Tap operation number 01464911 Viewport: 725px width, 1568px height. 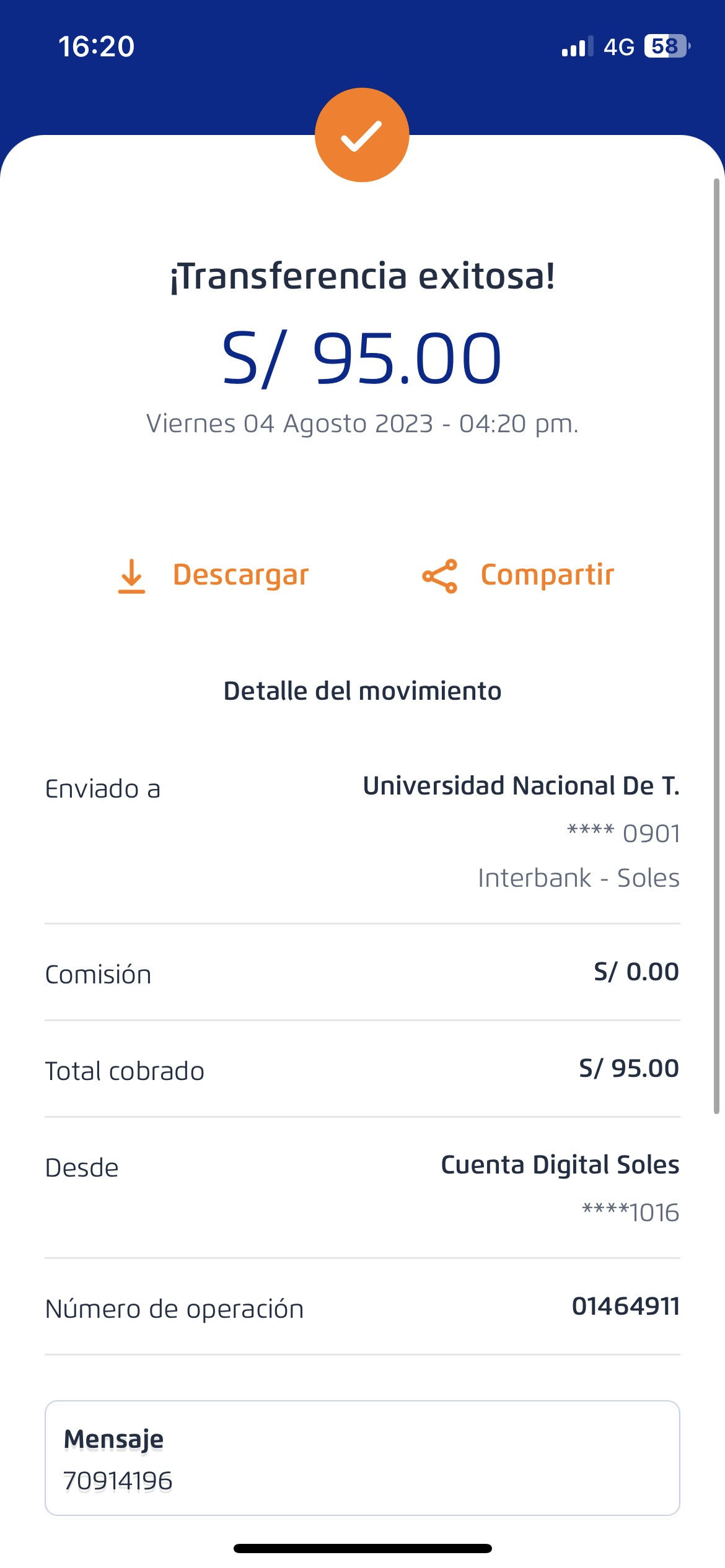pos(625,1306)
